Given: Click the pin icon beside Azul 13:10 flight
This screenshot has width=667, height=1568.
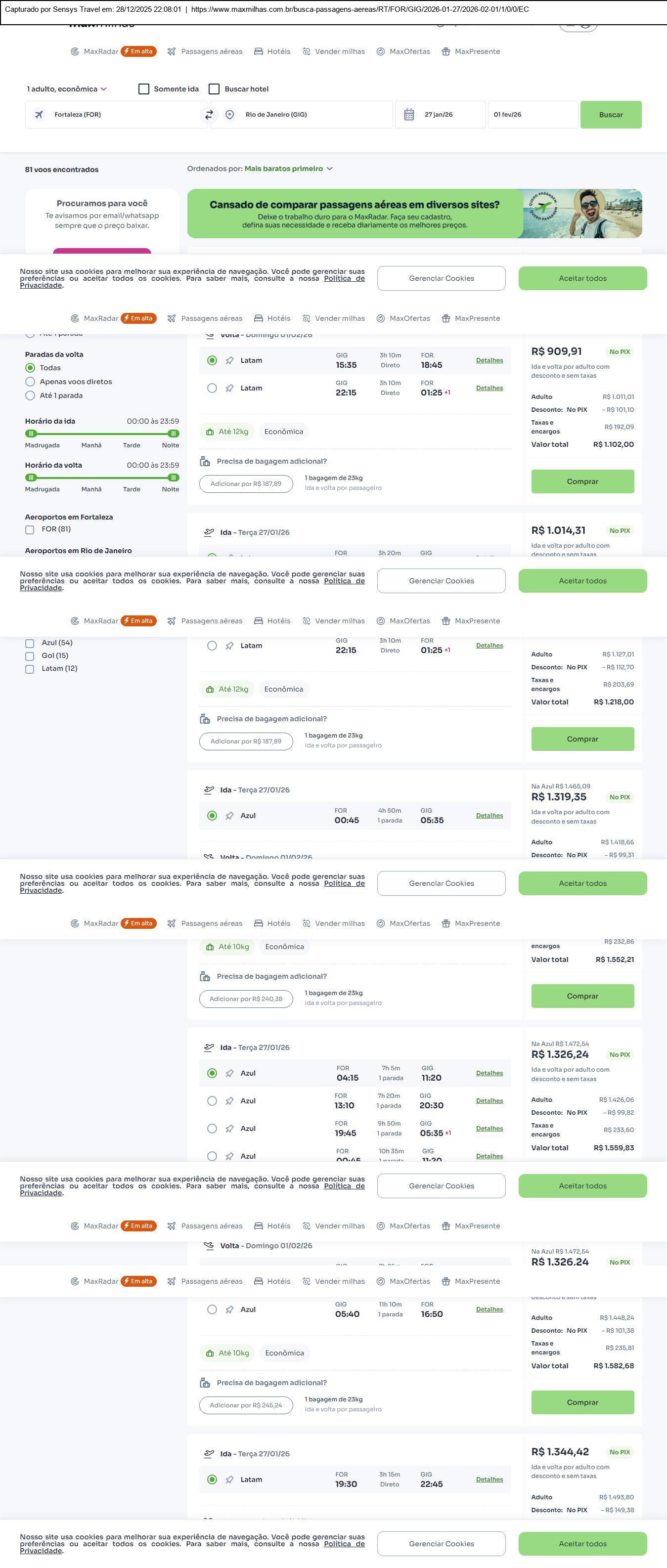Looking at the screenshot, I should (x=229, y=1100).
